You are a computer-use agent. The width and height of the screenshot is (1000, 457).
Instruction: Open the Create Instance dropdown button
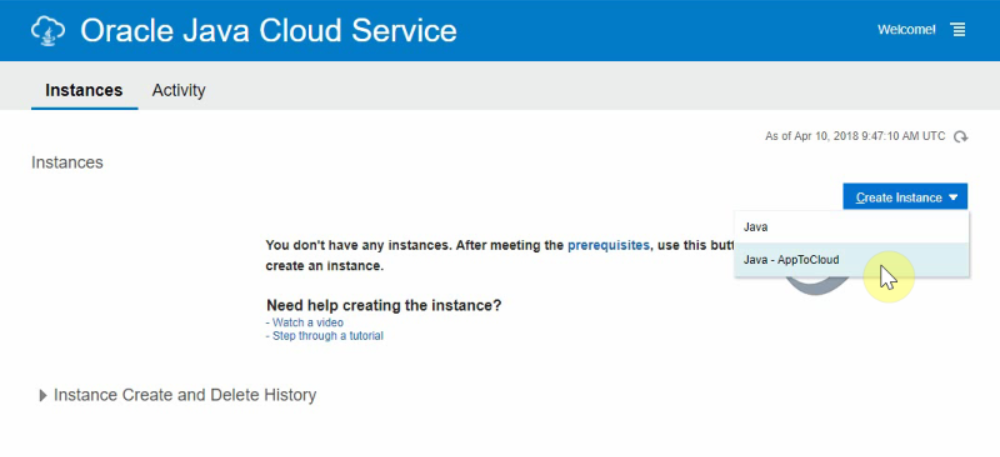[905, 198]
